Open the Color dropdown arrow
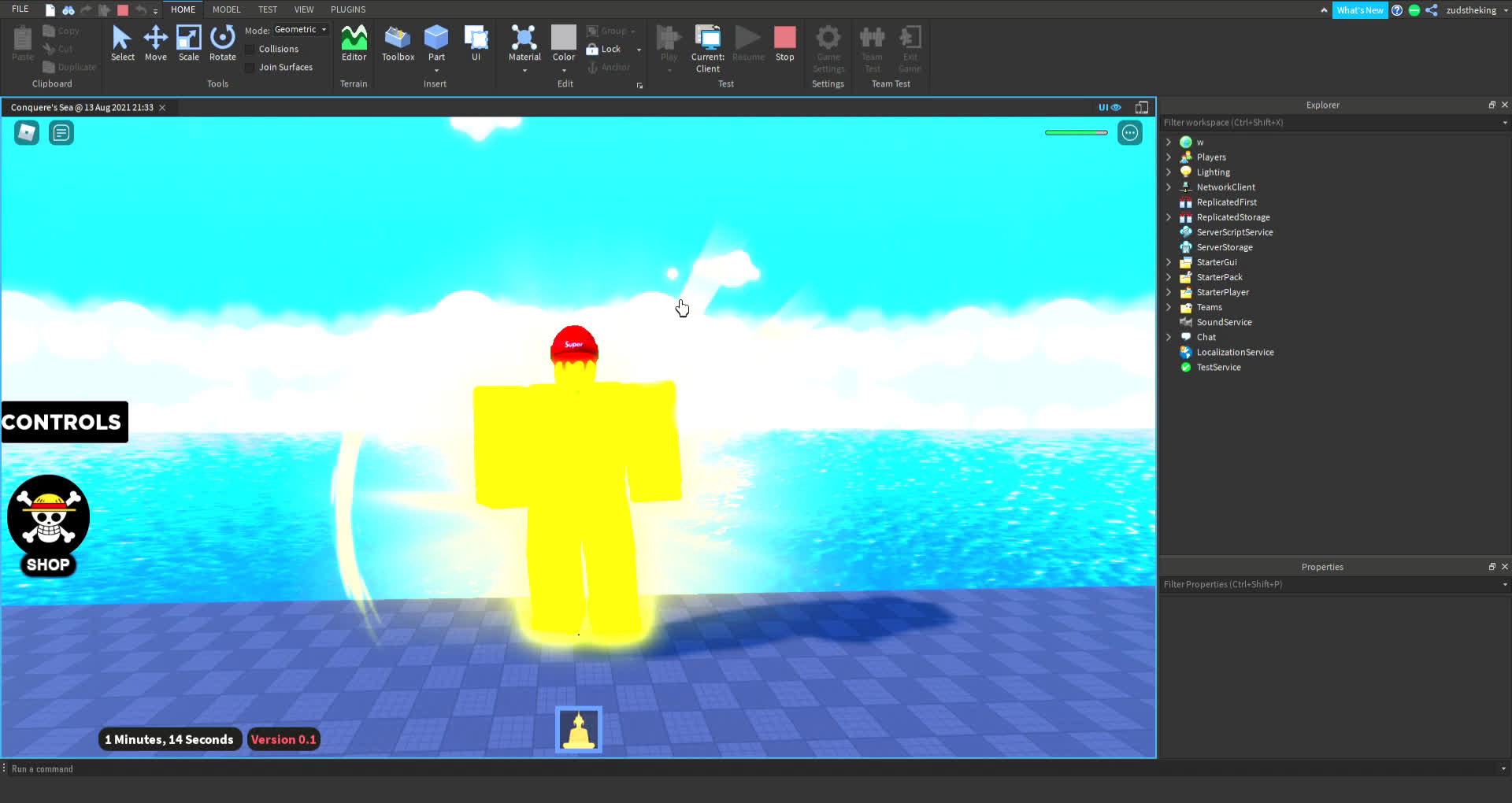 tap(564, 70)
